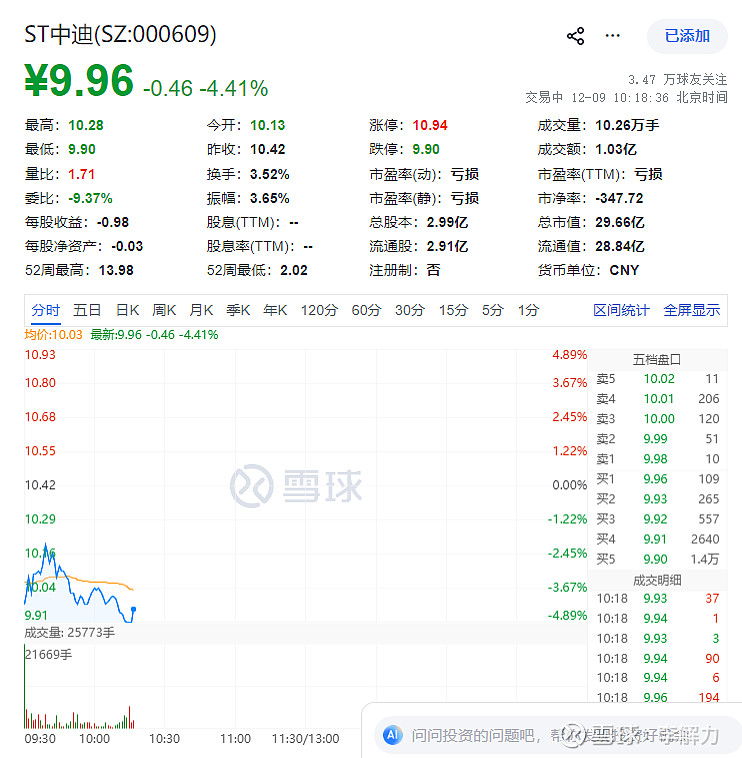Click the 全屏显示 link

point(692,310)
